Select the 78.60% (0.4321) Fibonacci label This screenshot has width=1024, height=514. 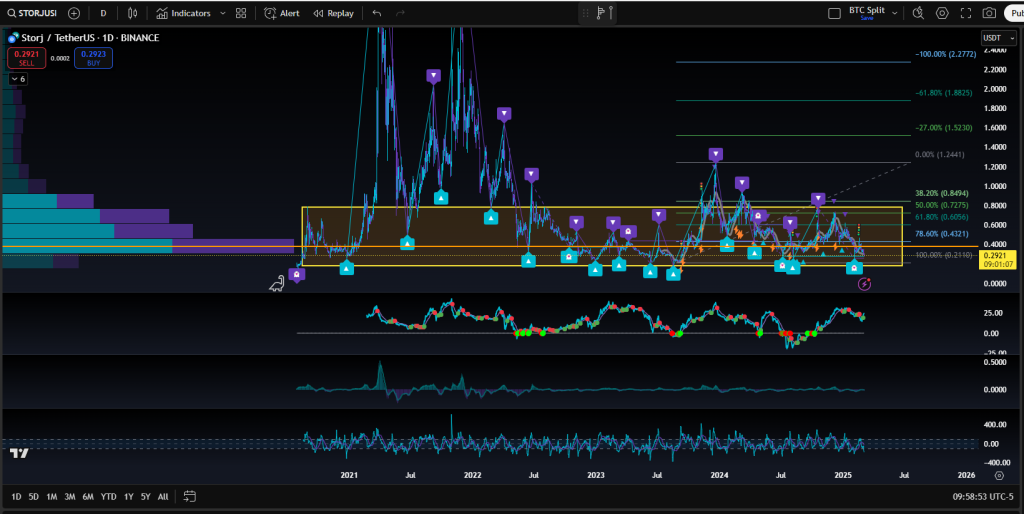pos(942,234)
